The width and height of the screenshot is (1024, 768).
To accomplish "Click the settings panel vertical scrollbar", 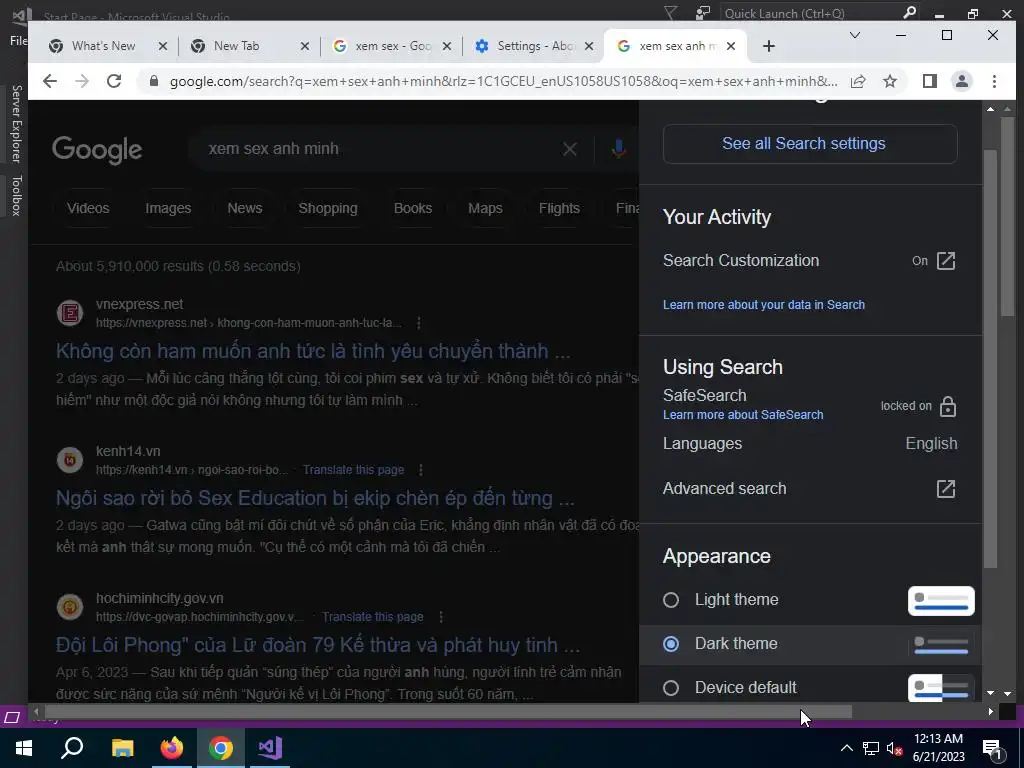I will (x=990, y=359).
